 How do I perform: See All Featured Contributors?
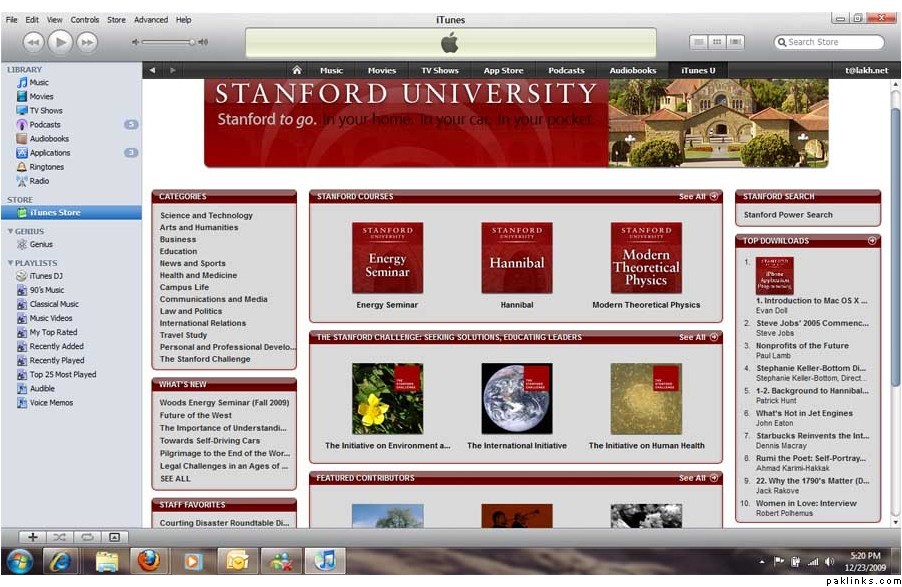[698, 478]
